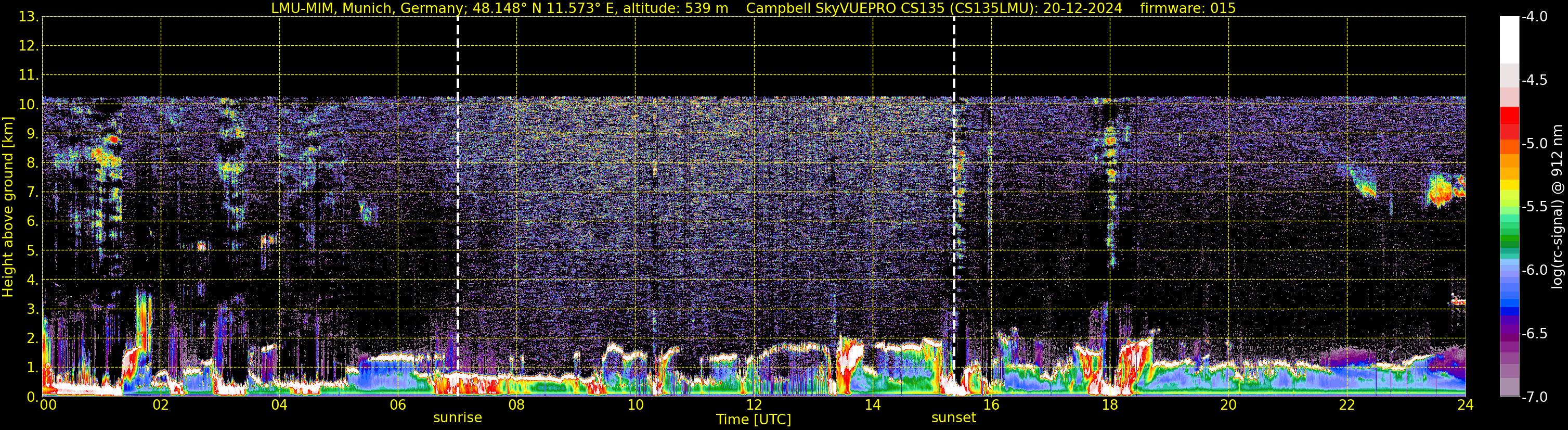Viewport: 1568px width, 430px height.
Task: Pick the white segment at the colorbar top
Action: point(1509,40)
